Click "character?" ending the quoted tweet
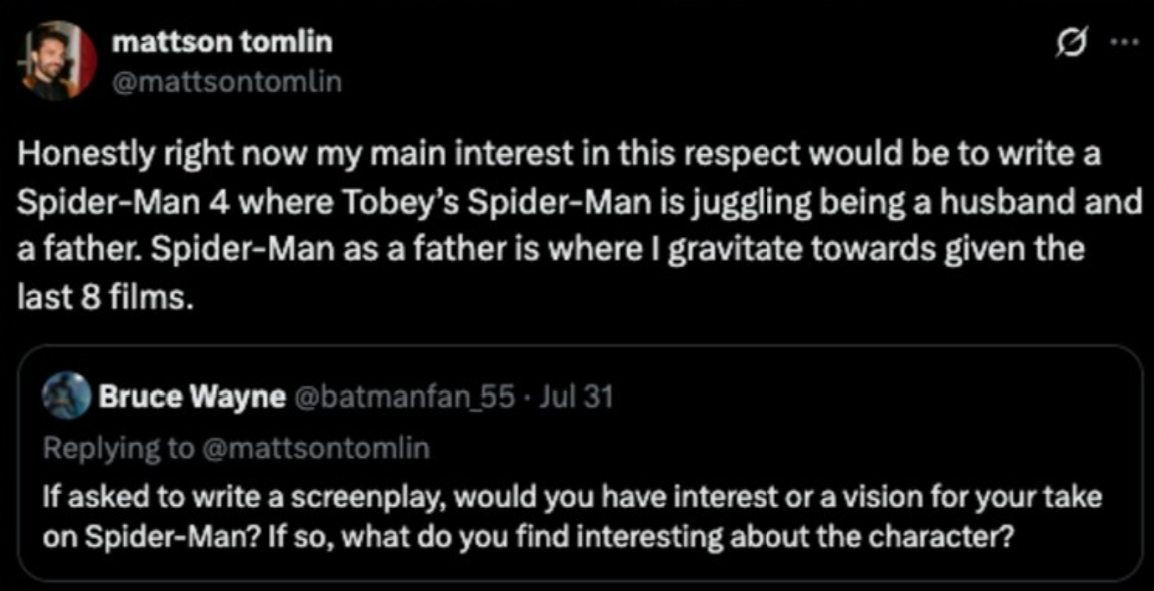 [949, 536]
